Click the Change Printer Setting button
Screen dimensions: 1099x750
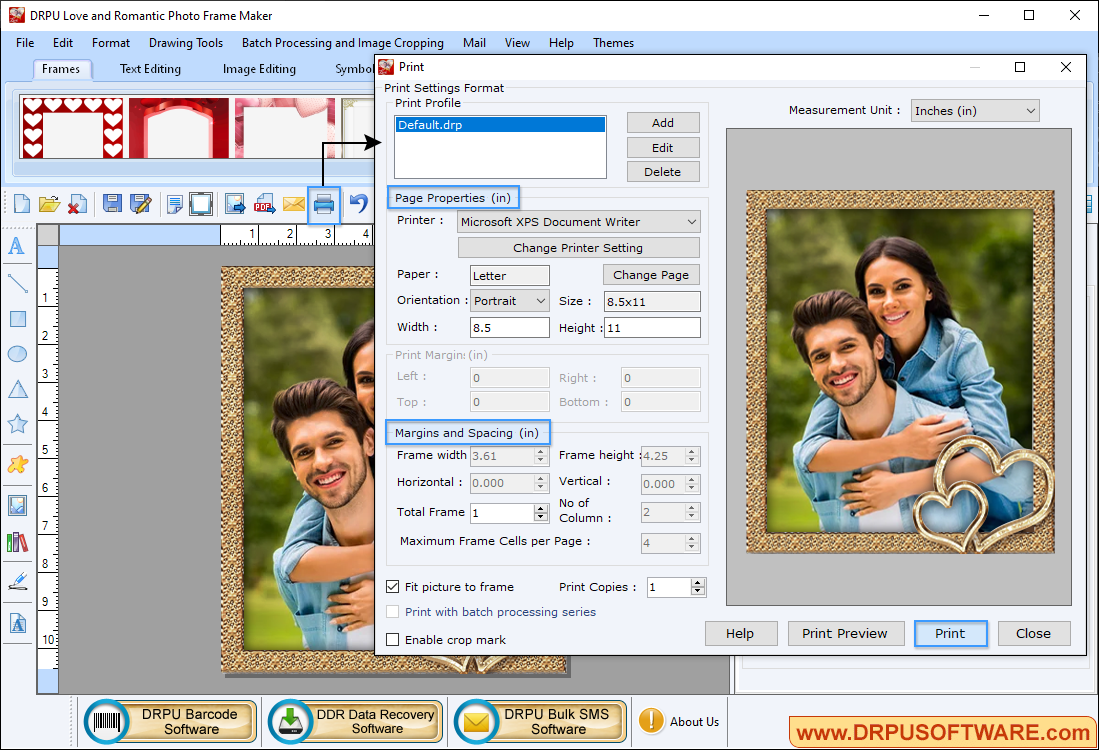578,247
